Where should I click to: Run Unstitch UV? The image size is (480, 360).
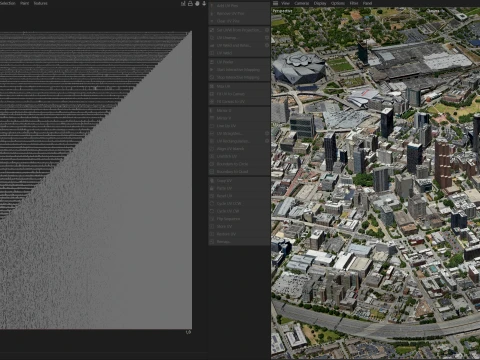(x=239, y=156)
